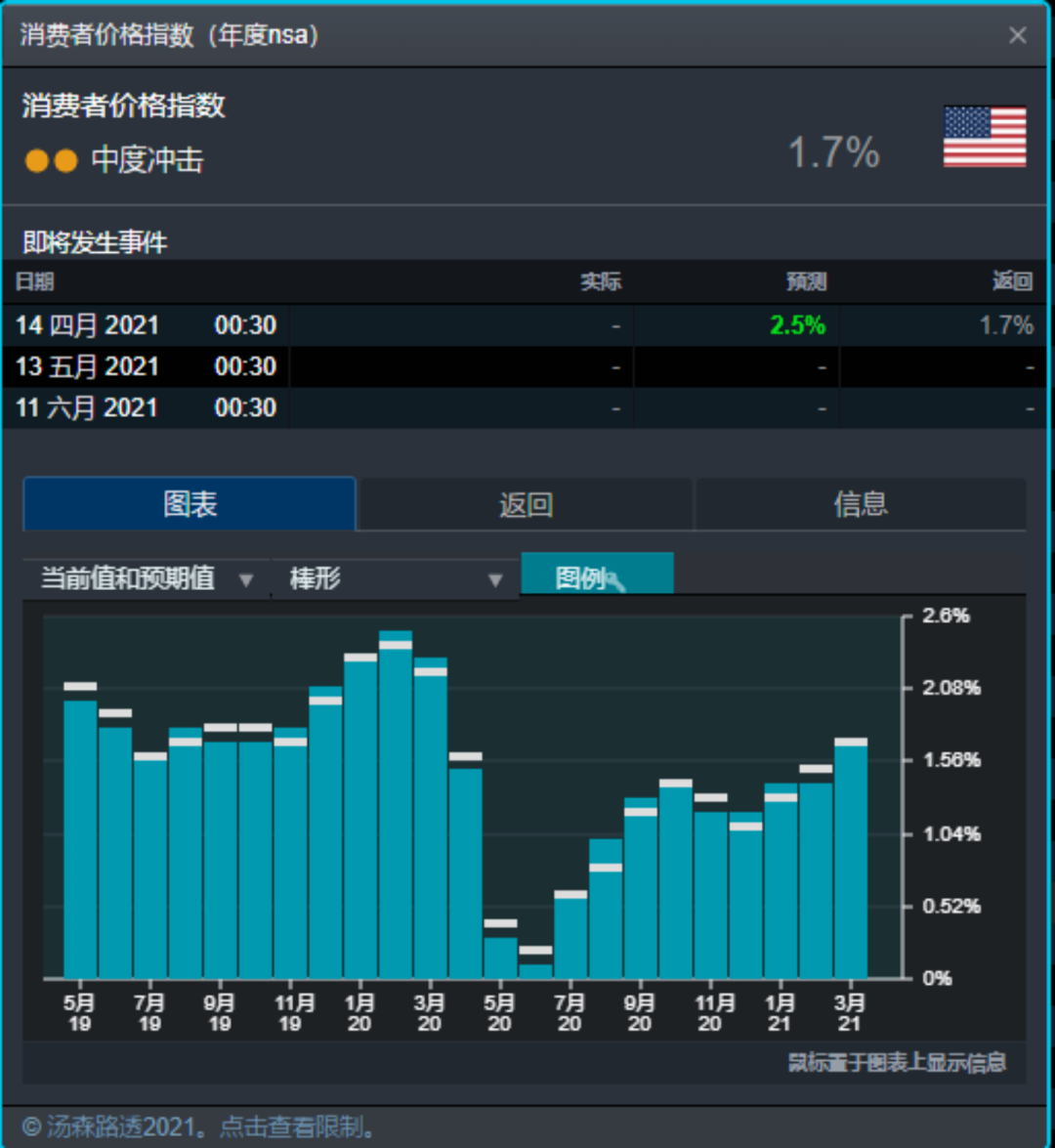
Task: Click the 预测 column header
Action: pyautogui.click(x=806, y=282)
